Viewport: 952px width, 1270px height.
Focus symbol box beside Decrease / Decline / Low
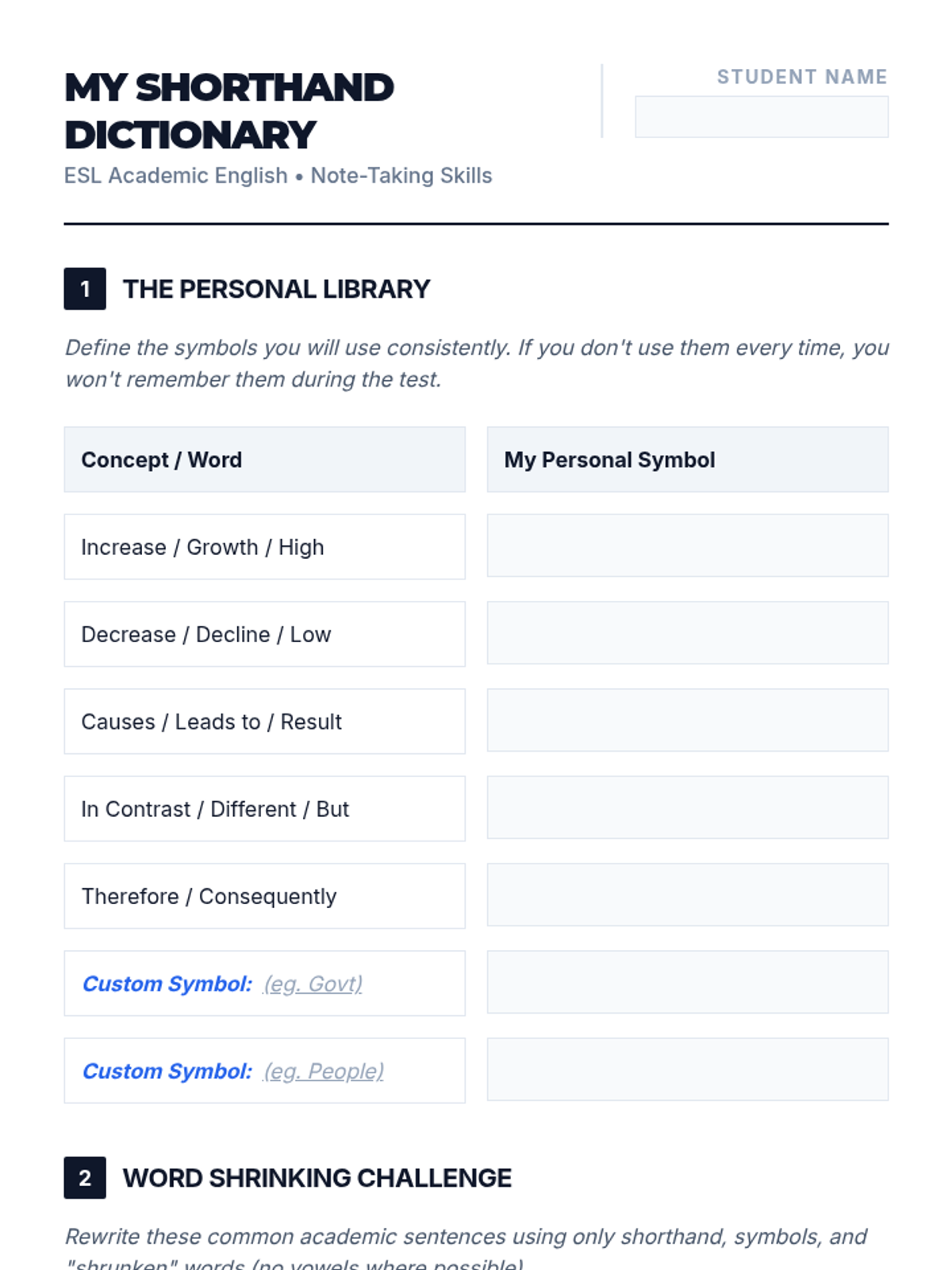click(x=687, y=633)
